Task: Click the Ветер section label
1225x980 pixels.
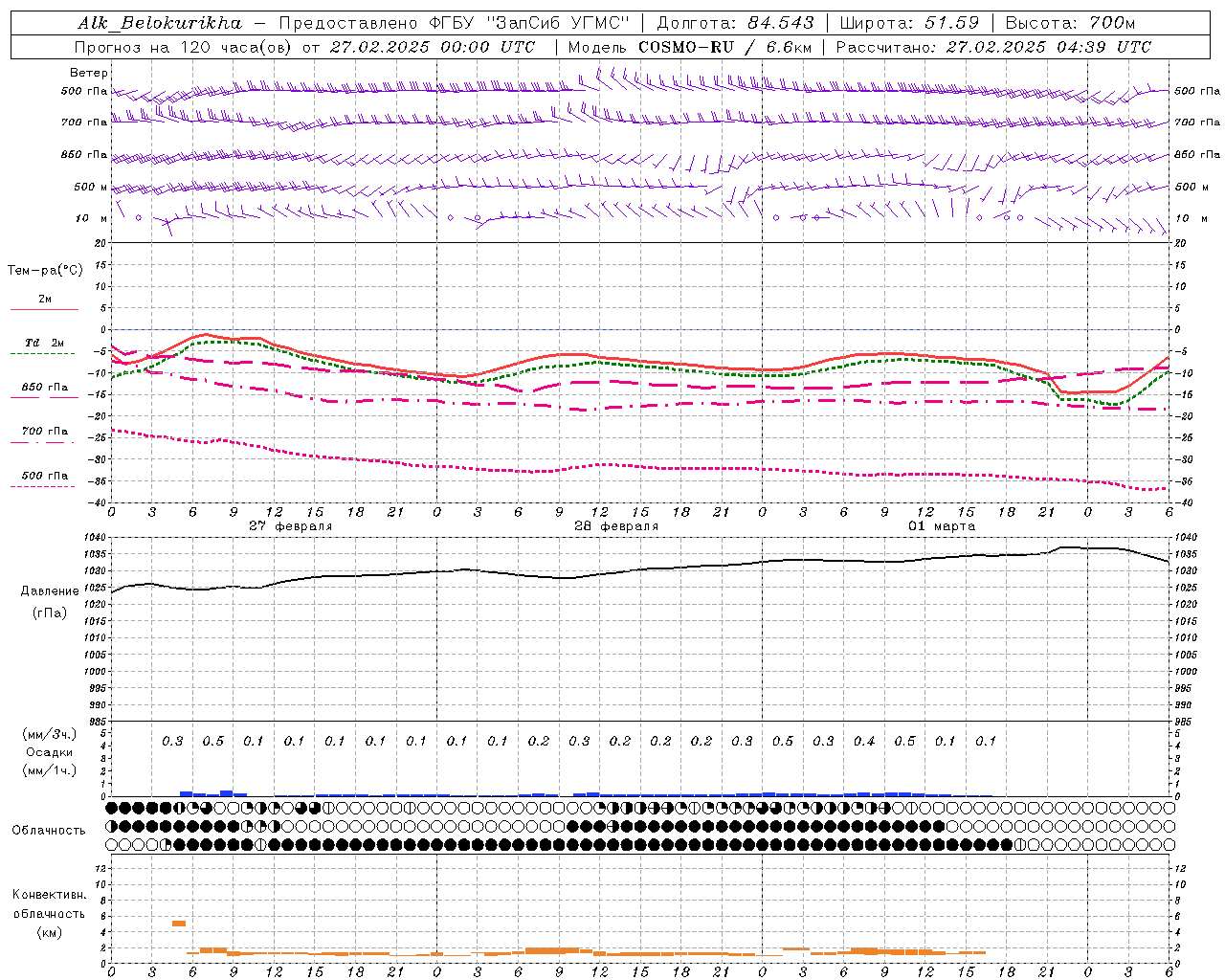Action: pos(89,73)
